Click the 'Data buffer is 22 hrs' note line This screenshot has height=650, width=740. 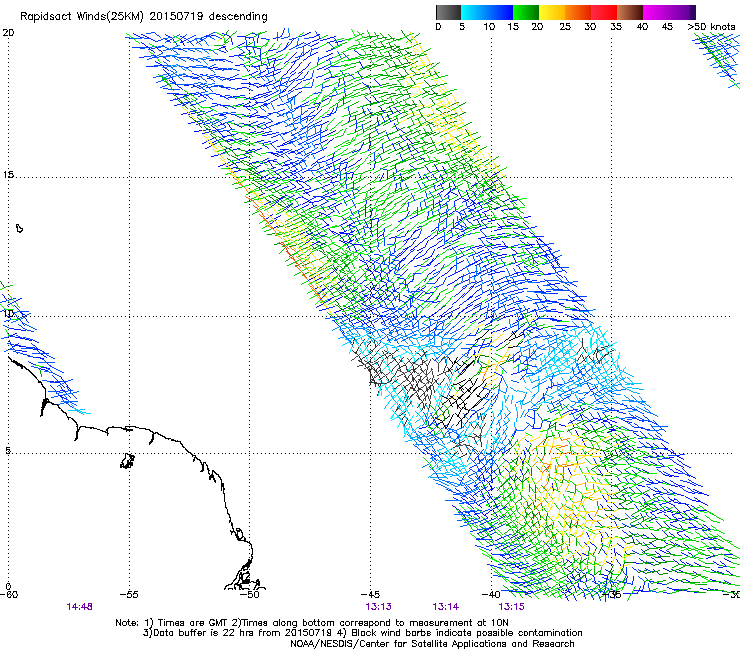pyautogui.click(x=362, y=633)
